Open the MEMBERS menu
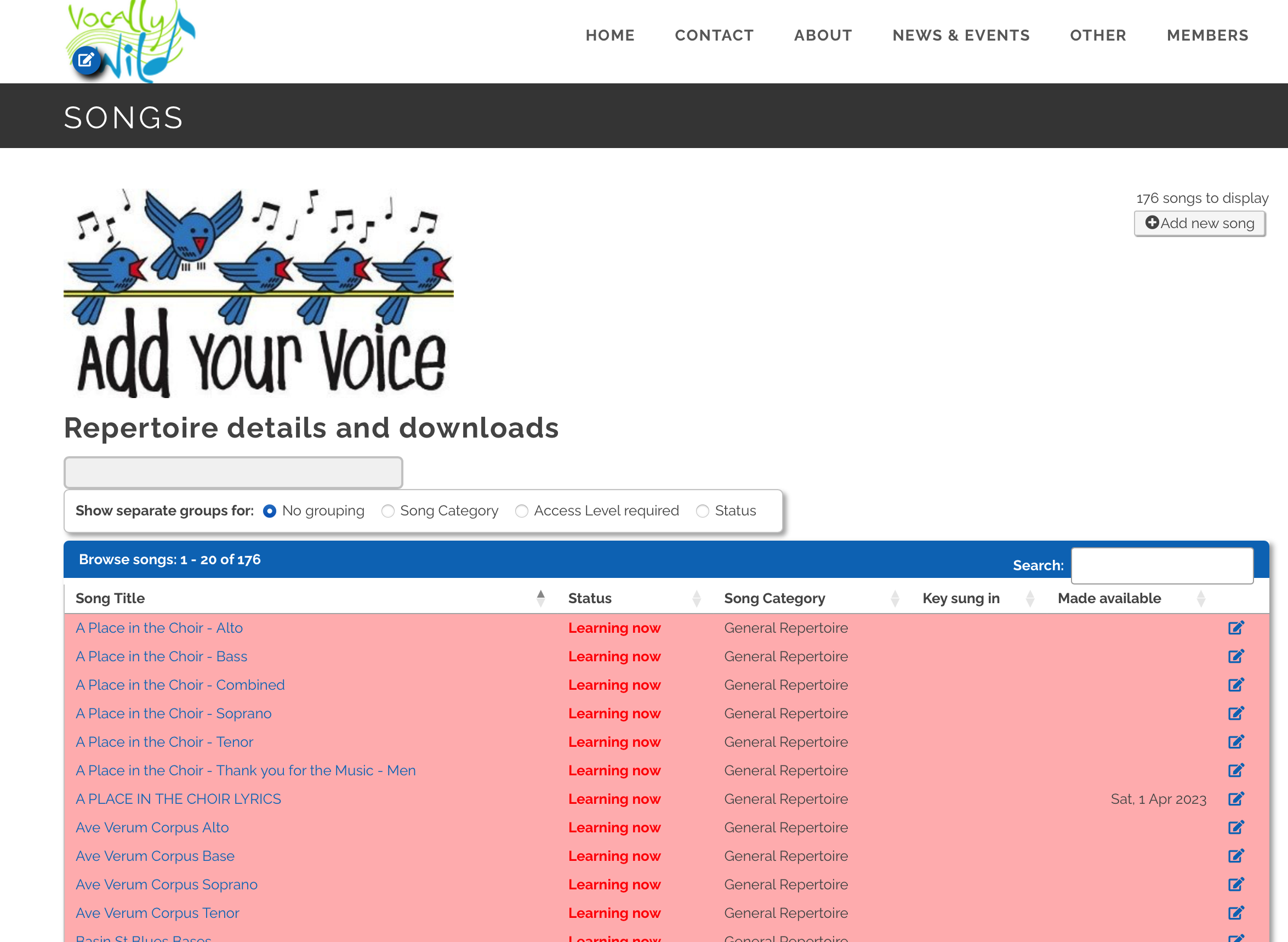Image resolution: width=1288 pixels, height=942 pixels. 1207,35
